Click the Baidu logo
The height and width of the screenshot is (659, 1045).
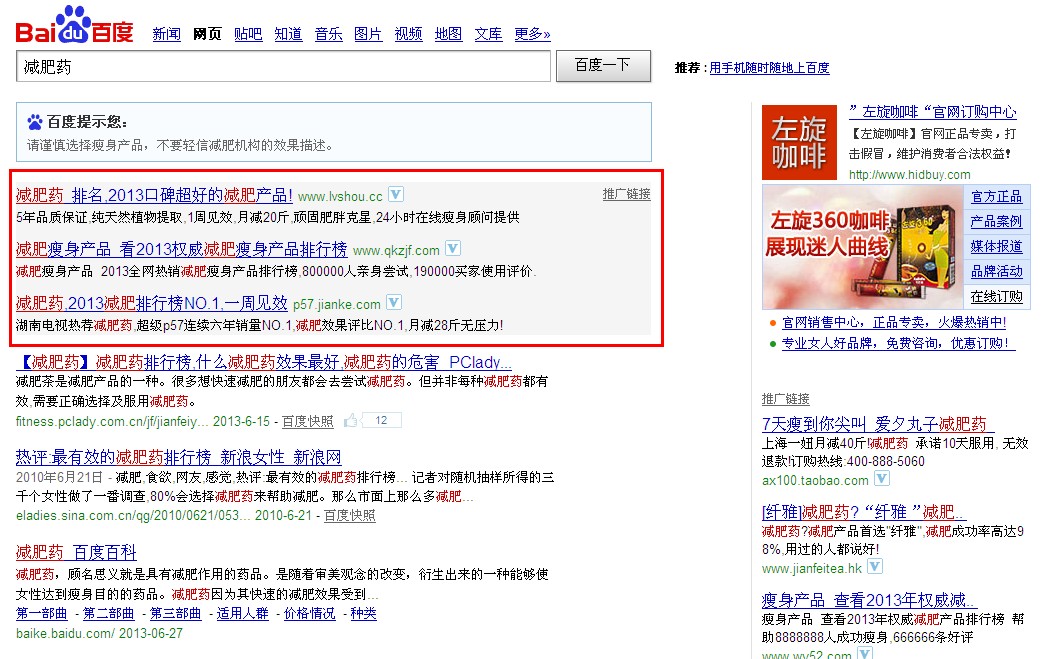click(74, 25)
